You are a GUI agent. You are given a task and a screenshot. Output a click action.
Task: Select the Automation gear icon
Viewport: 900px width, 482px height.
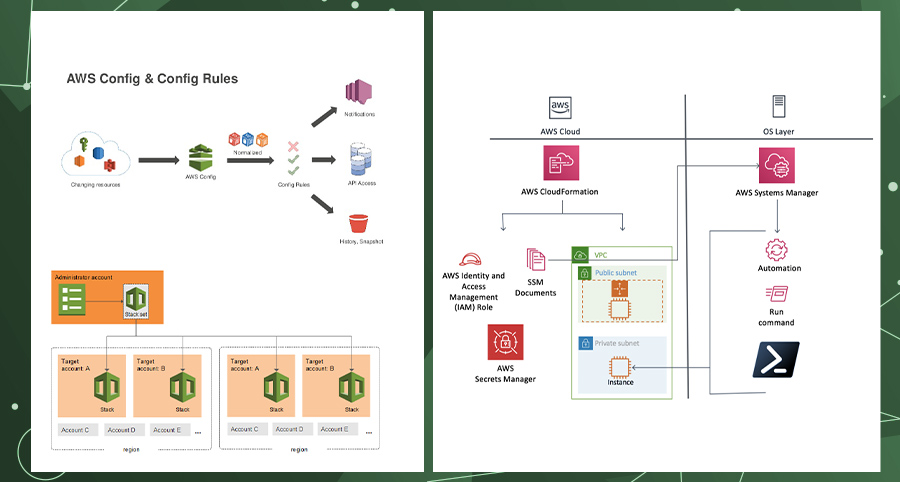(779, 250)
